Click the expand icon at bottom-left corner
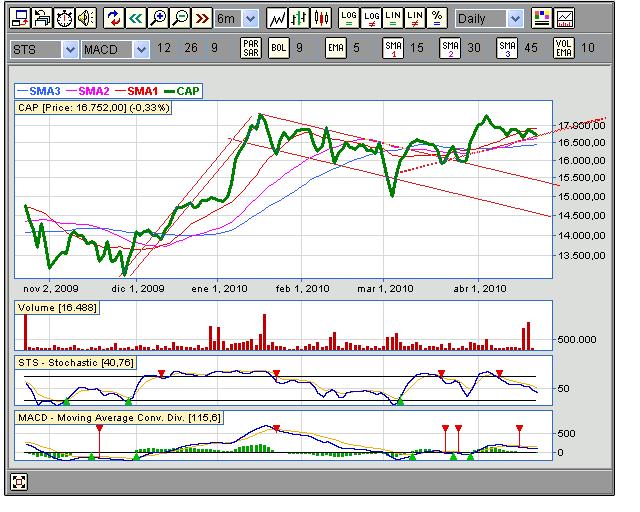The height and width of the screenshot is (512, 640). click(19, 481)
